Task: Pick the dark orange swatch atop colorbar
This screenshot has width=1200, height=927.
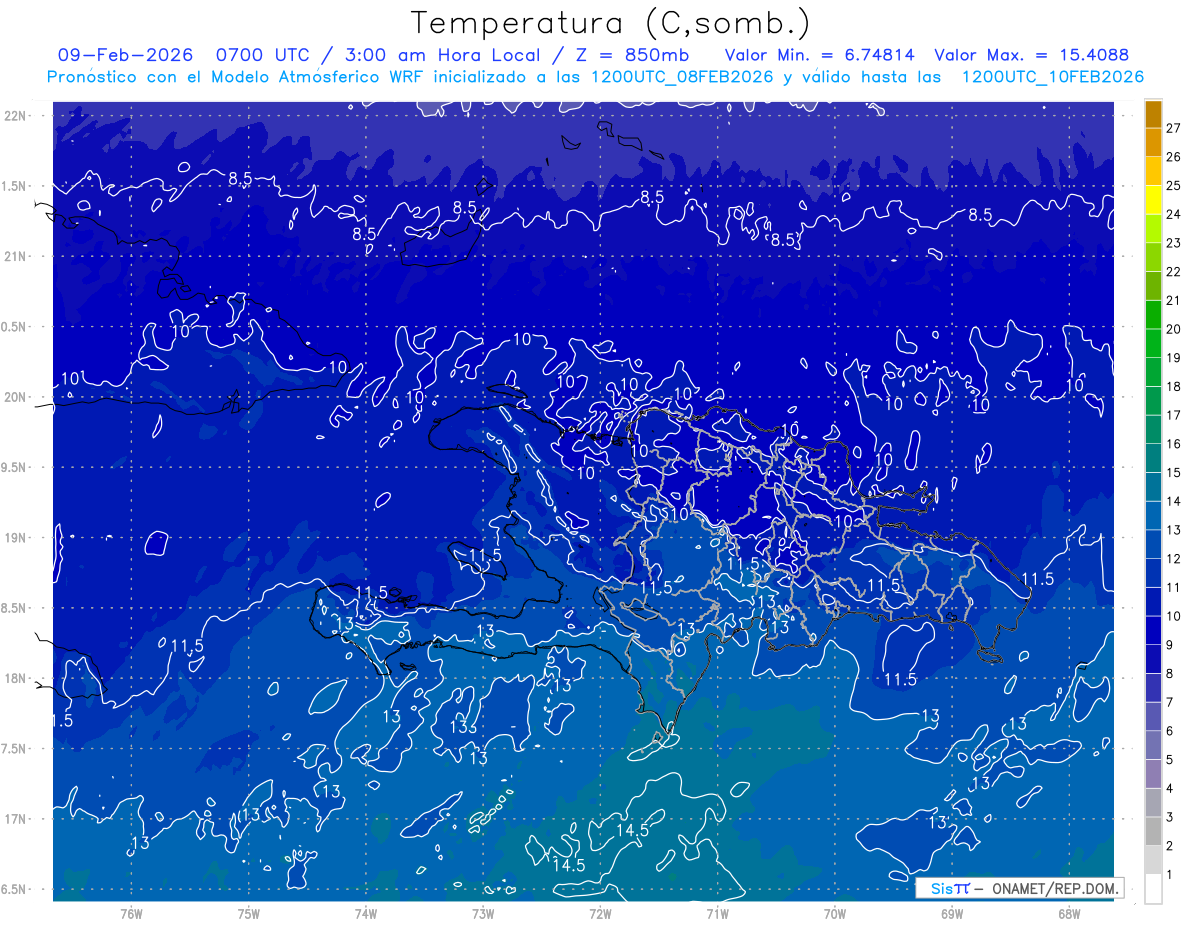Action: click(1153, 114)
